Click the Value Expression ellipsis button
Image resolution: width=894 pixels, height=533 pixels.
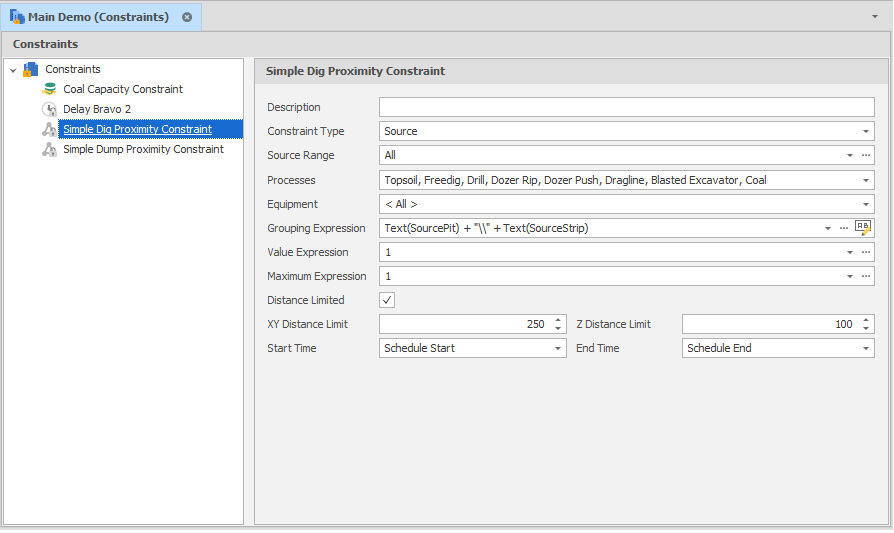(866, 252)
